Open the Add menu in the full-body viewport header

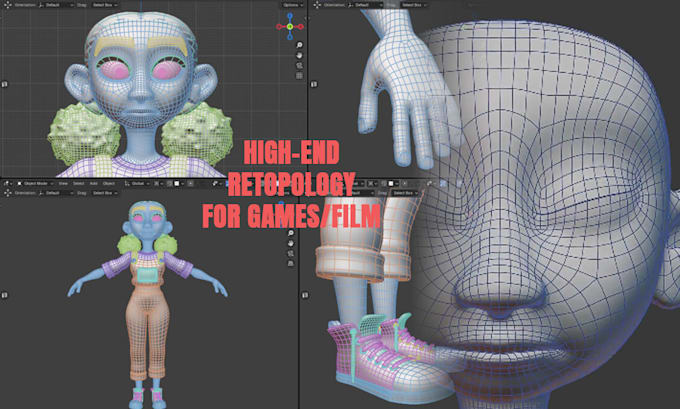93,183
